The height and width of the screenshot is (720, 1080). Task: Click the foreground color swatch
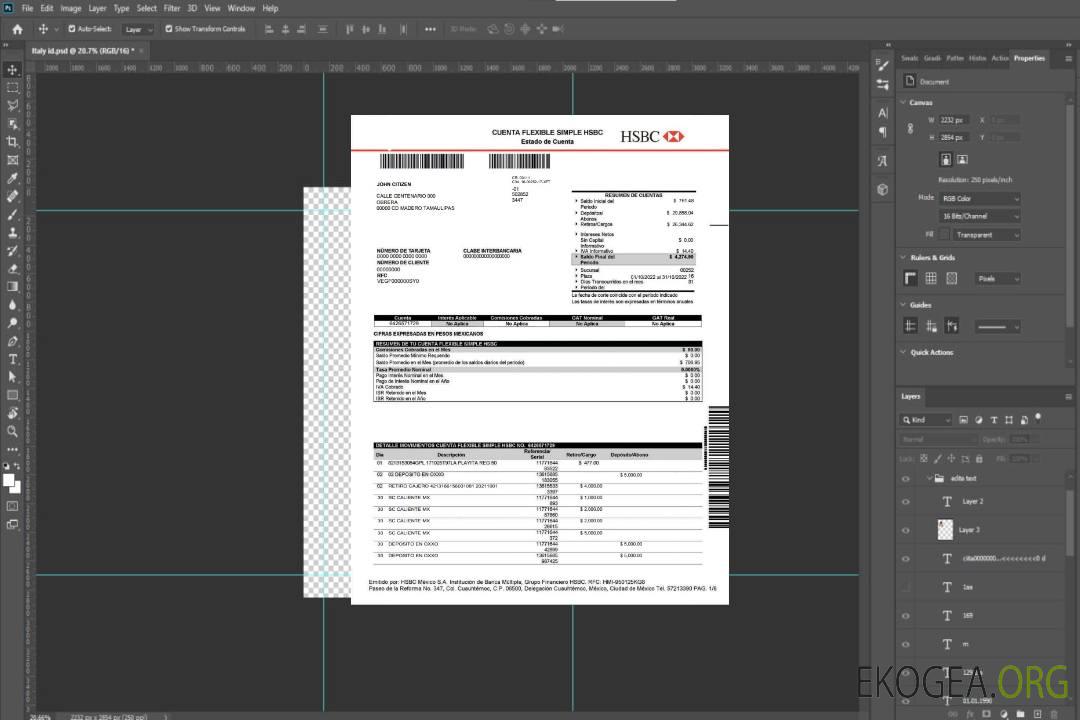8,480
